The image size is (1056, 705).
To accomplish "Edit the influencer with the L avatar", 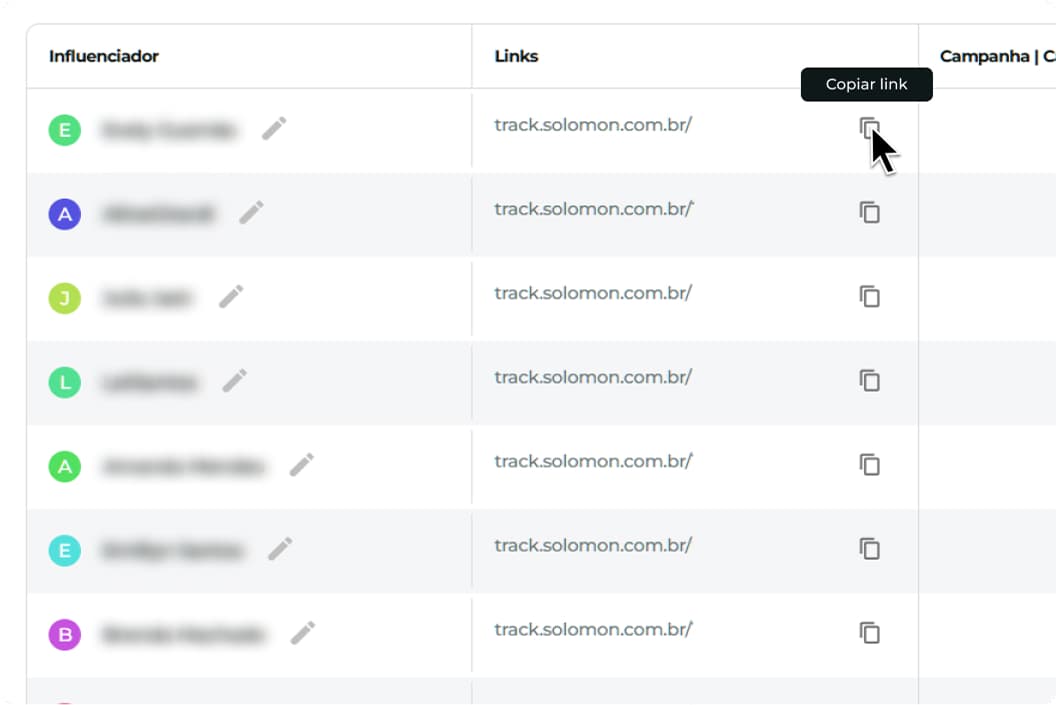I will pyautogui.click(x=235, y=380).
